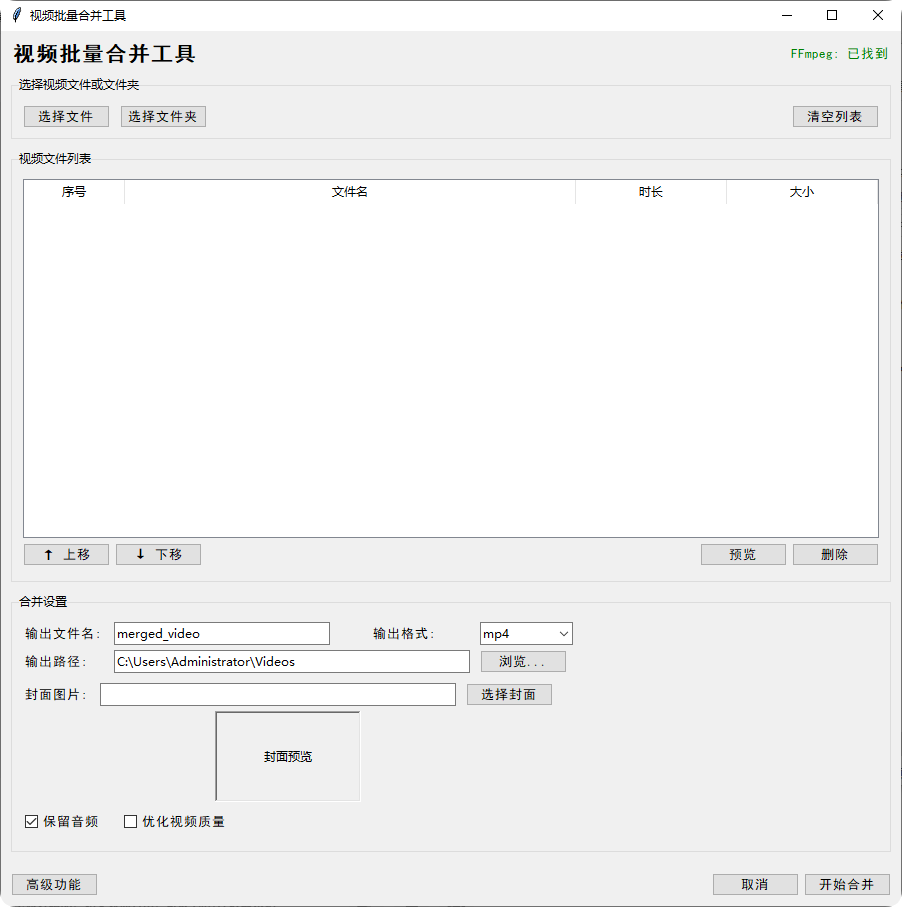
Task: Click the 大小 column header
Action: click(802, 192)
